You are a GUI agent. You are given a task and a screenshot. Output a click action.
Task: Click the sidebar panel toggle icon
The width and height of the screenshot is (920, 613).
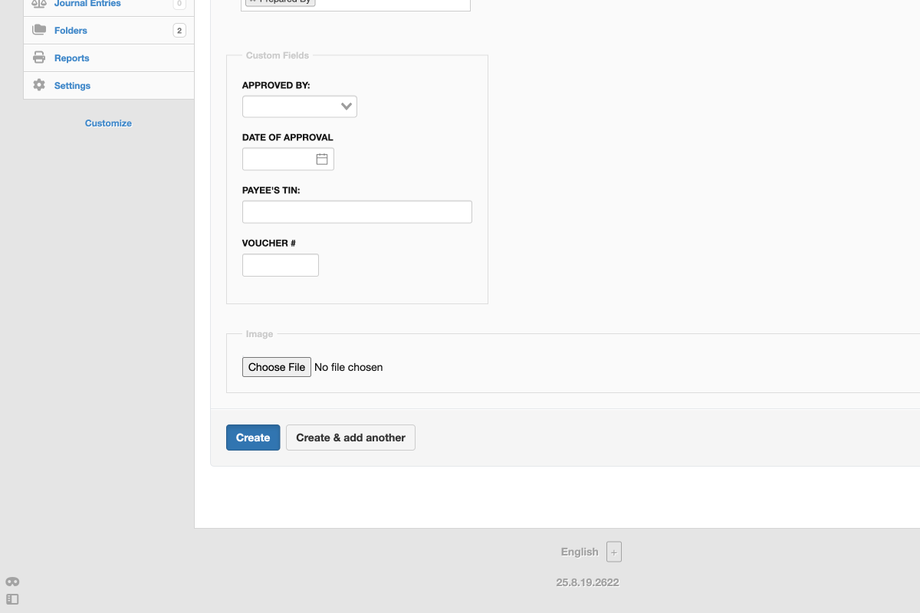point(13,599)
